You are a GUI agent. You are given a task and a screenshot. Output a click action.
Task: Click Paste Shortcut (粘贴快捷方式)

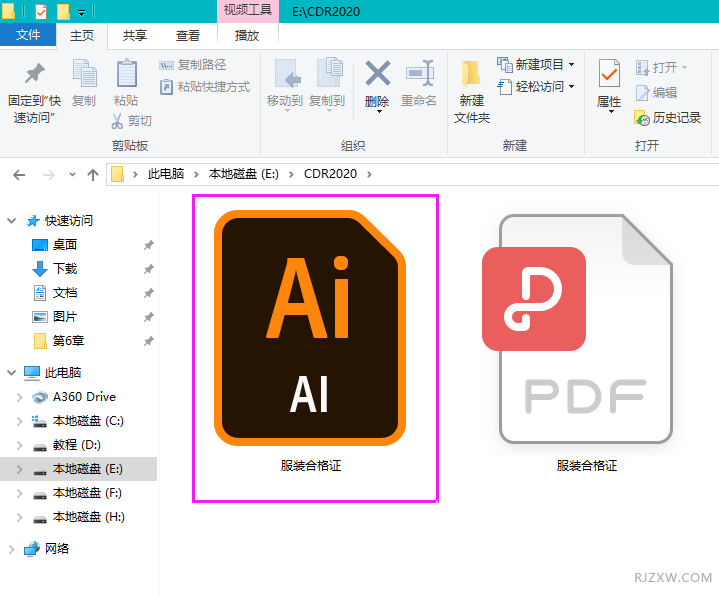click(x=205, y=87)
